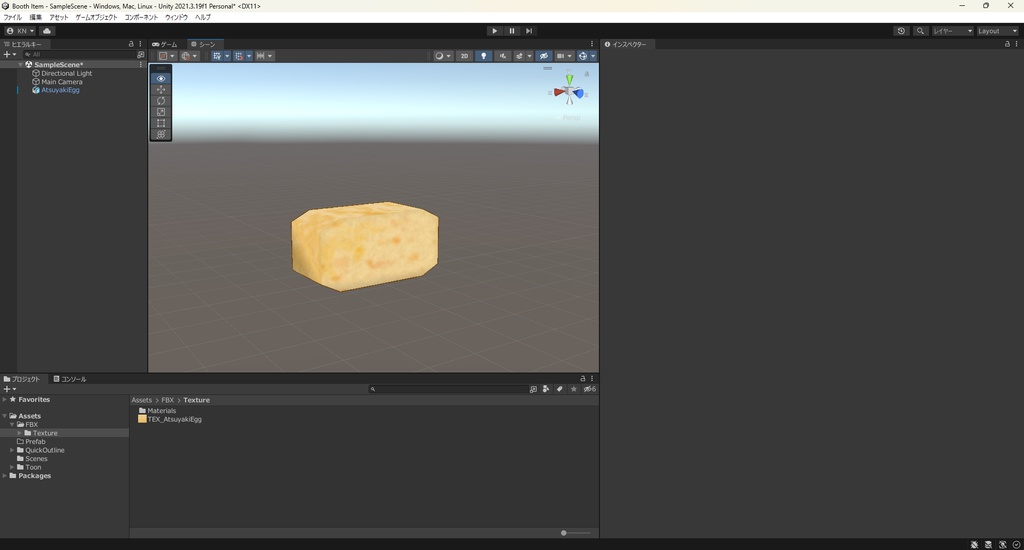Click the status bar debug bug icon
1024x550 pixels.
coord(974,544)
